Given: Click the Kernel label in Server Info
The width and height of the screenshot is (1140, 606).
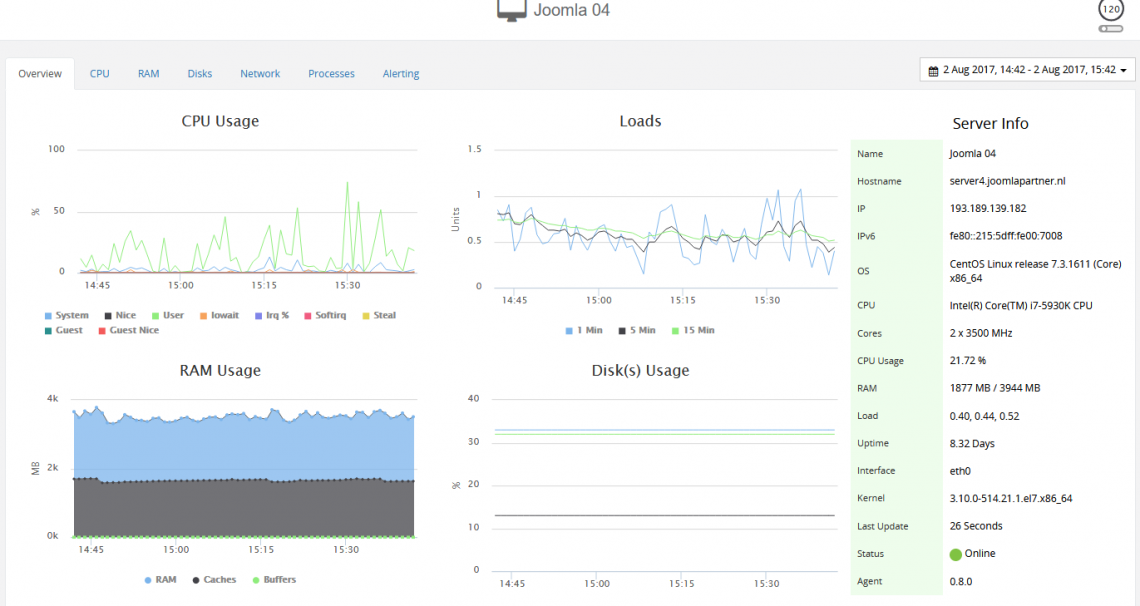Looking at the screenshot, I should click(871, 498).
